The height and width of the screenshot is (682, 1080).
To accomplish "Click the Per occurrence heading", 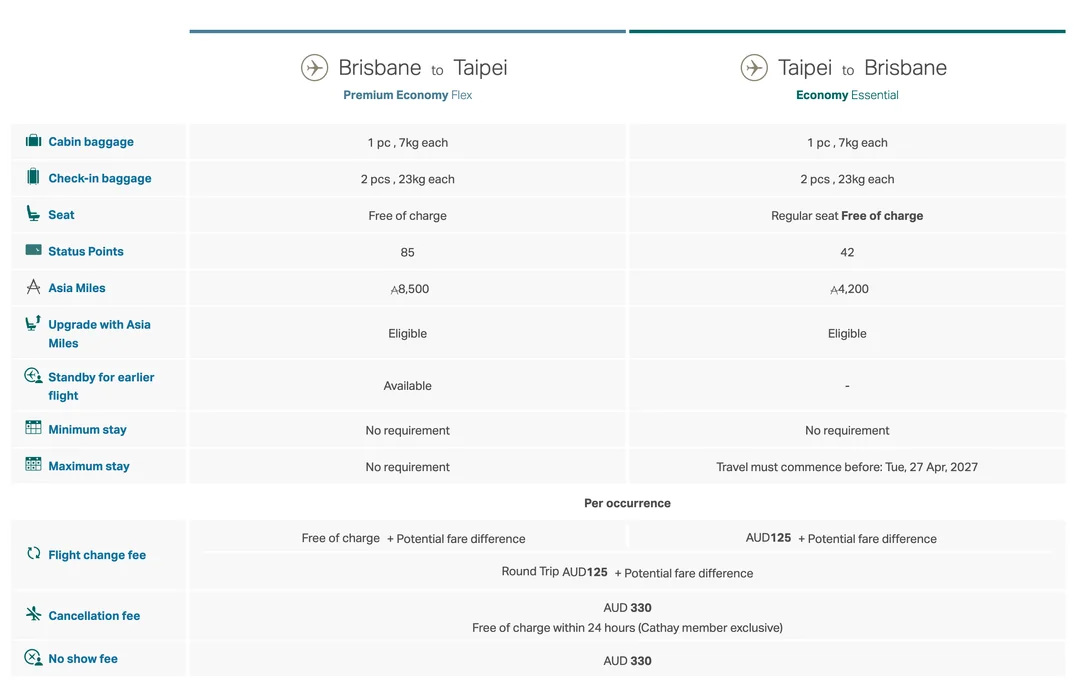I will point(627,503).
